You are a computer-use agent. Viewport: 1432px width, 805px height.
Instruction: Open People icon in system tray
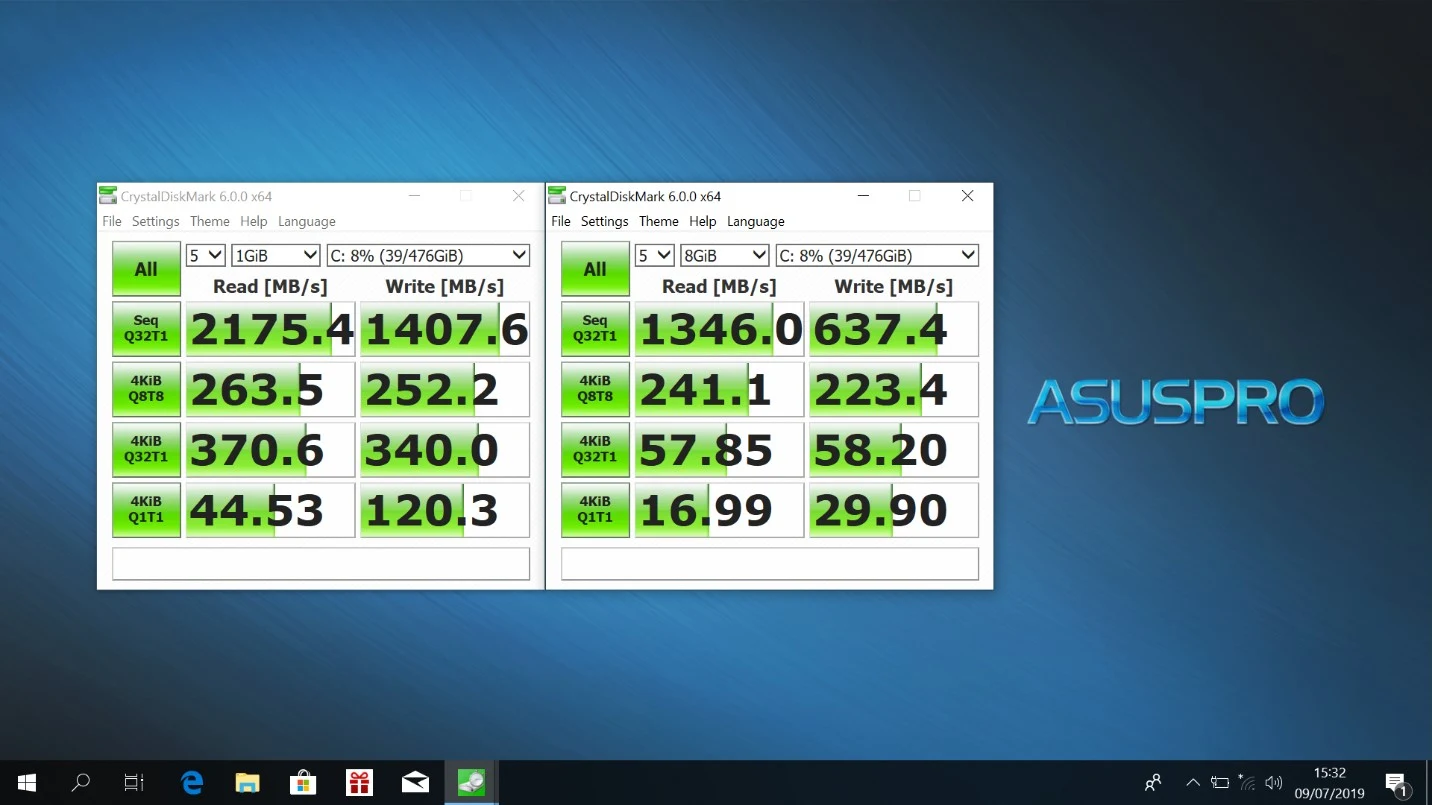[x=1153, y=782]
